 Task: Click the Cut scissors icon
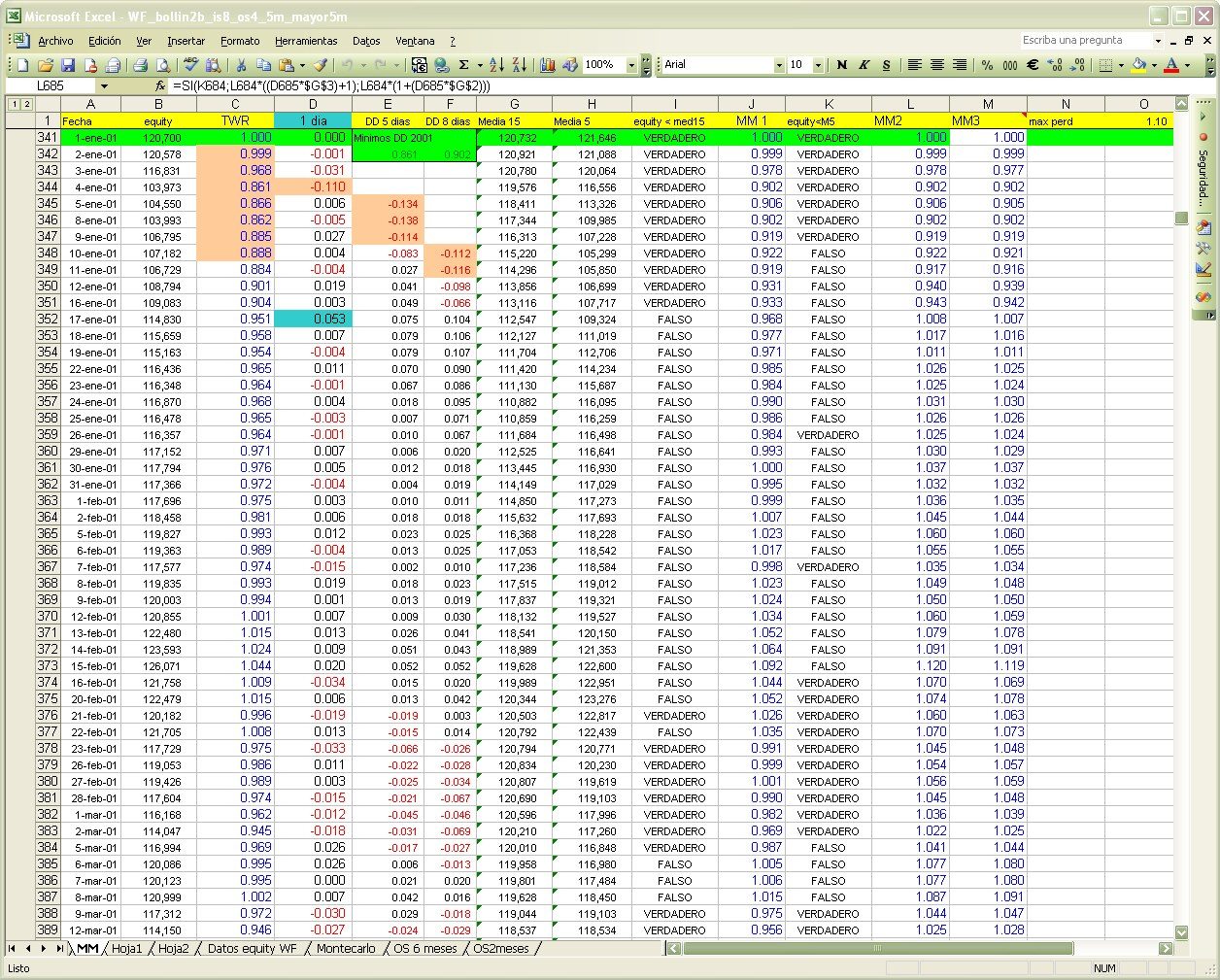(x=240, y=65)
